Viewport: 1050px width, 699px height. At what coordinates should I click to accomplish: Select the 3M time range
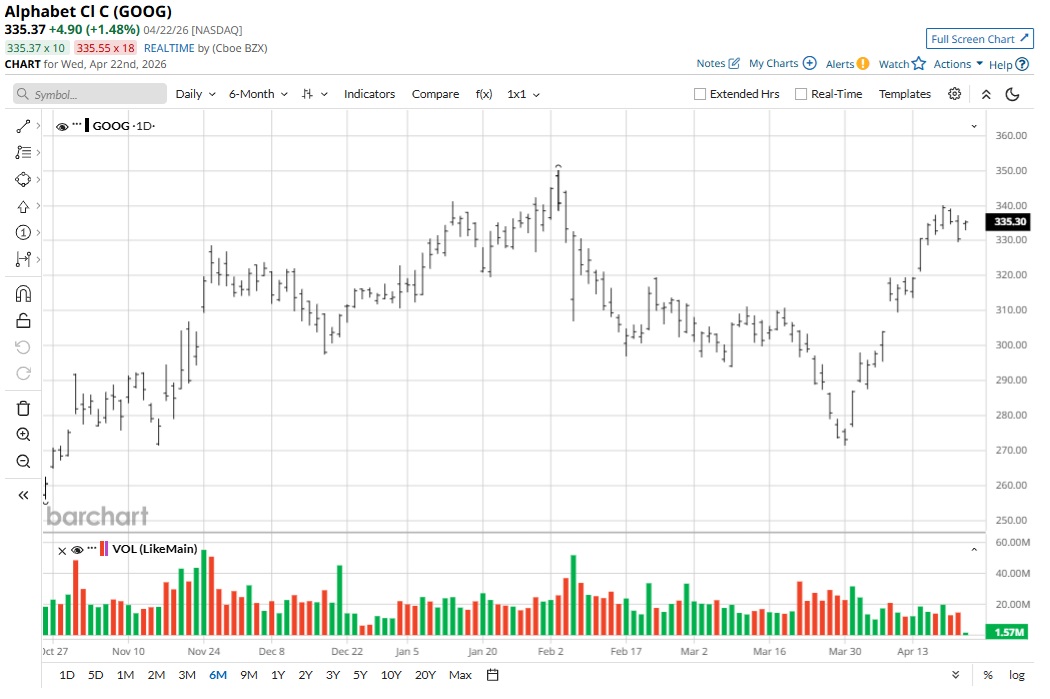[x=187, y=675]
